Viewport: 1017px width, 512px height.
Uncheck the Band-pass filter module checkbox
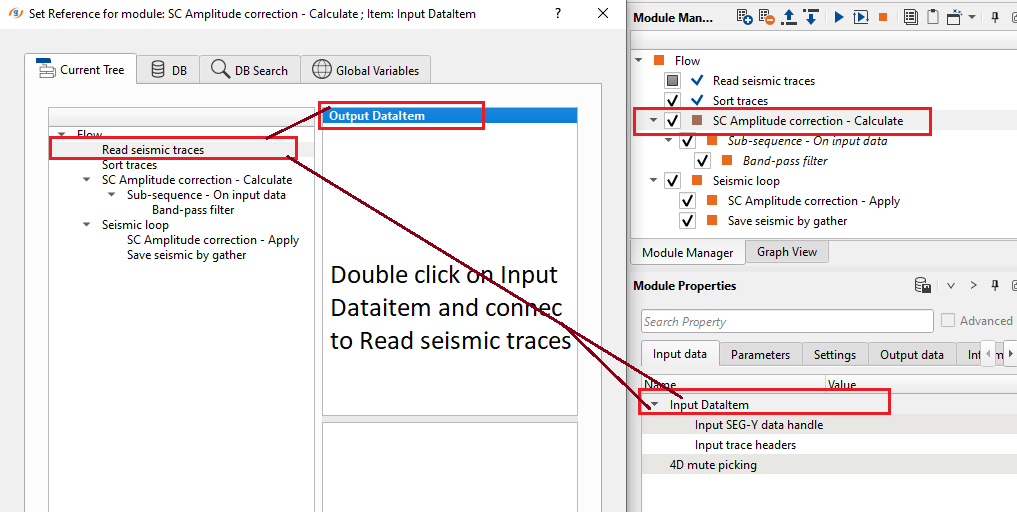coord(703,161)
